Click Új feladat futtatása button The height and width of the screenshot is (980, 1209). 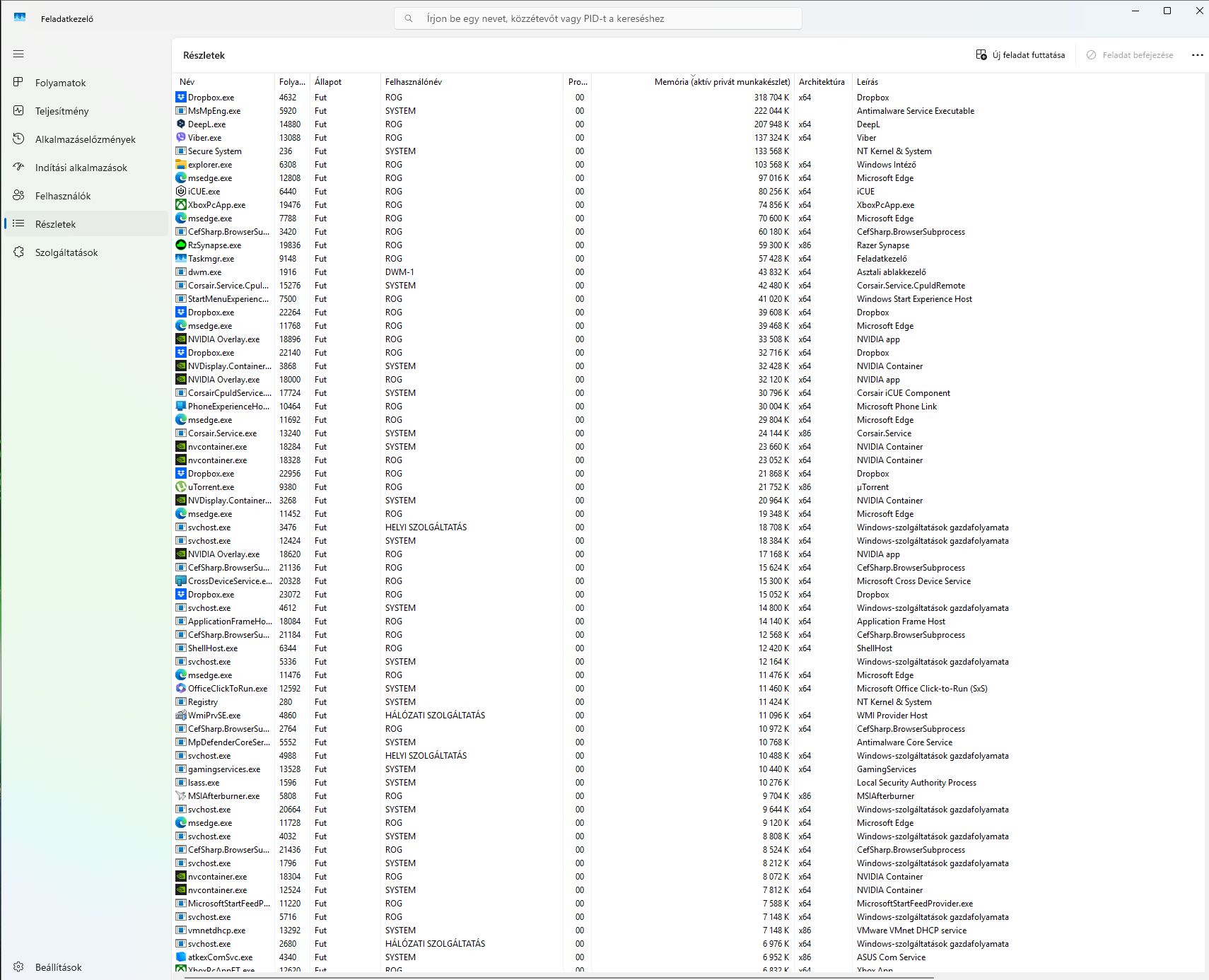pos(1020,55)
